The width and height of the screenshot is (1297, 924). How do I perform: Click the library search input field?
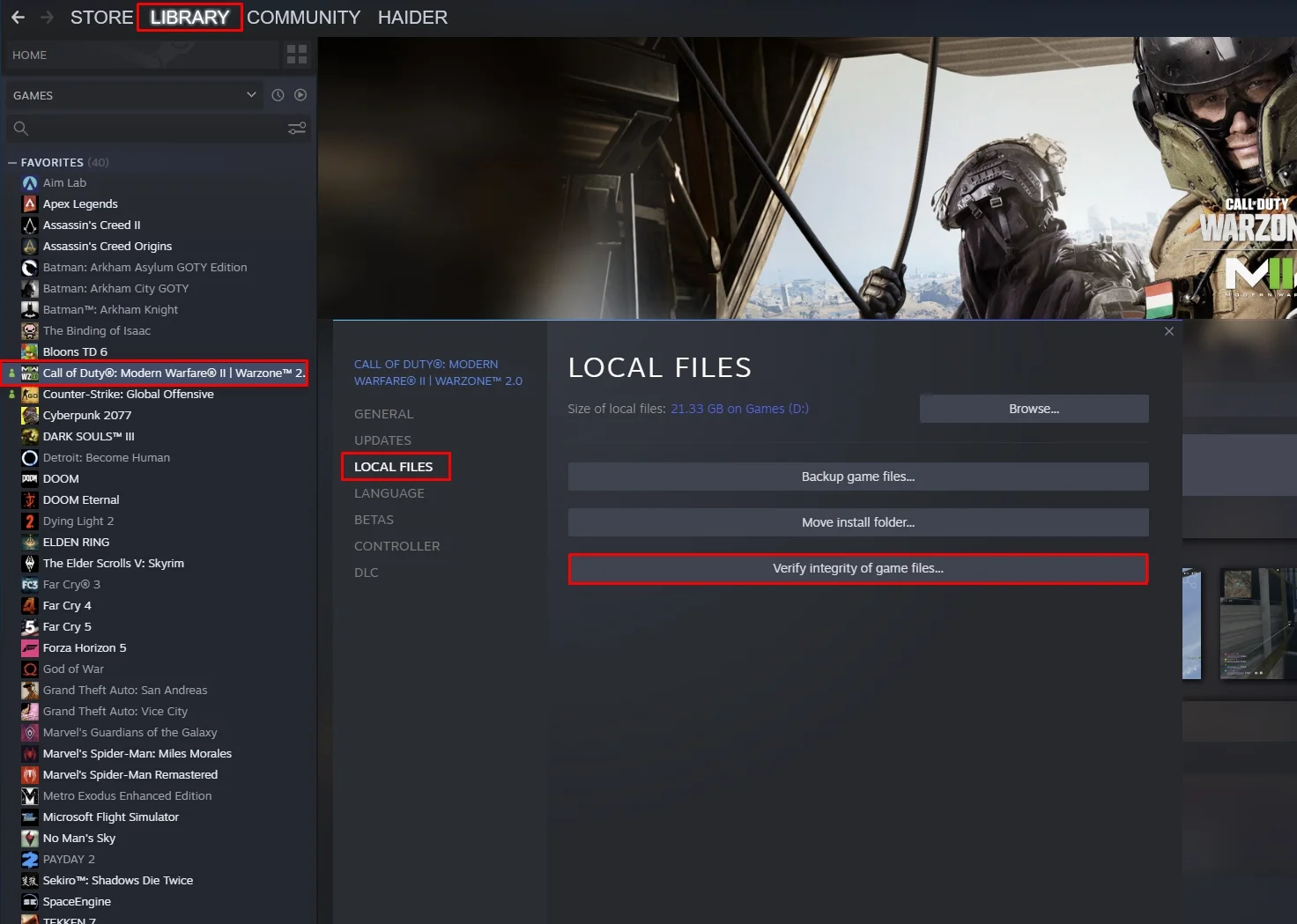pyautogui.click(x=157, y=129)
